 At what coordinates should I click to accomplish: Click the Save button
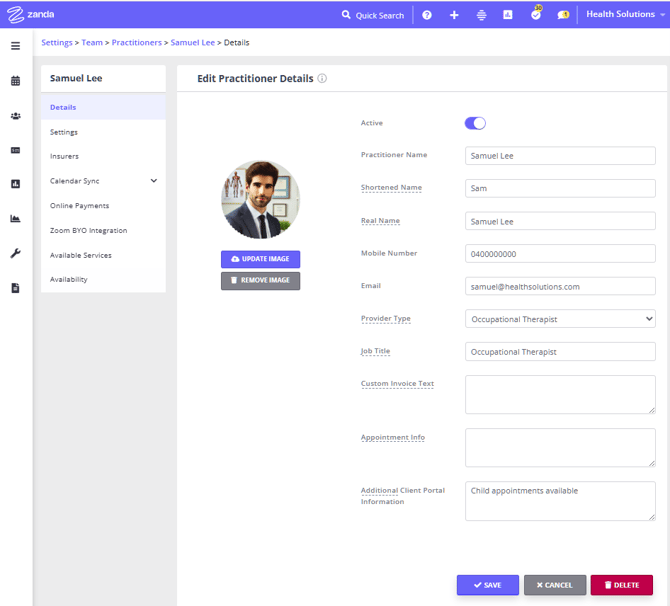point(487,585)
